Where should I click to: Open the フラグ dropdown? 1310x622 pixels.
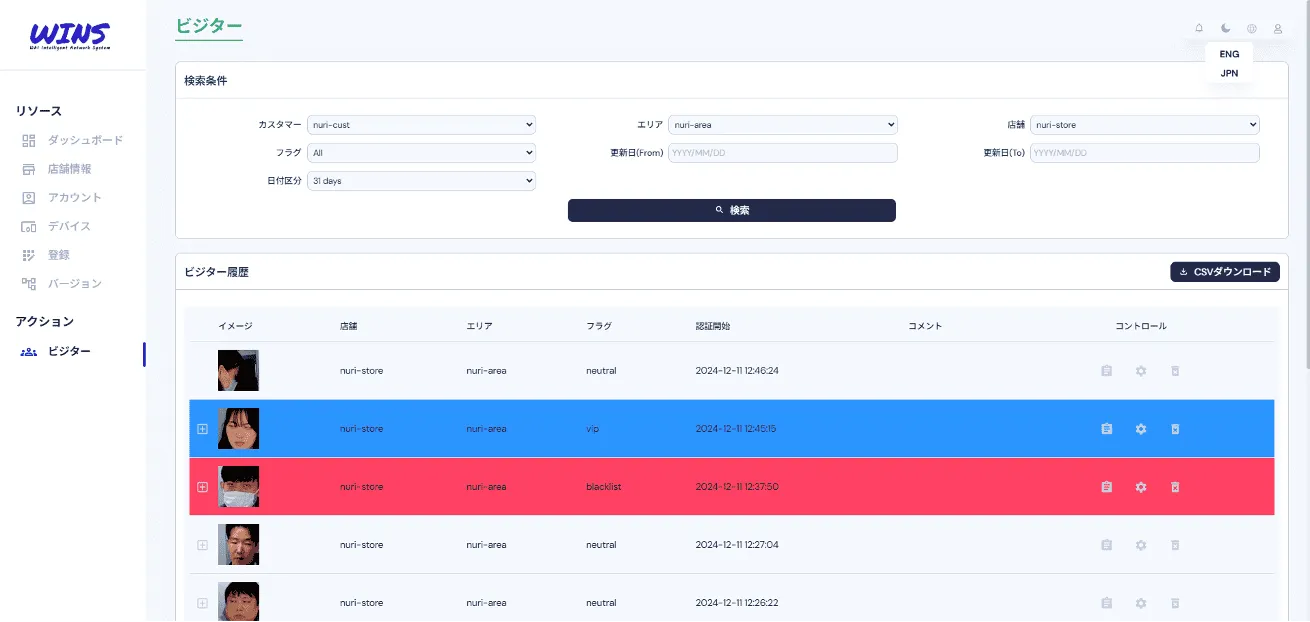[x=421, y=153]
